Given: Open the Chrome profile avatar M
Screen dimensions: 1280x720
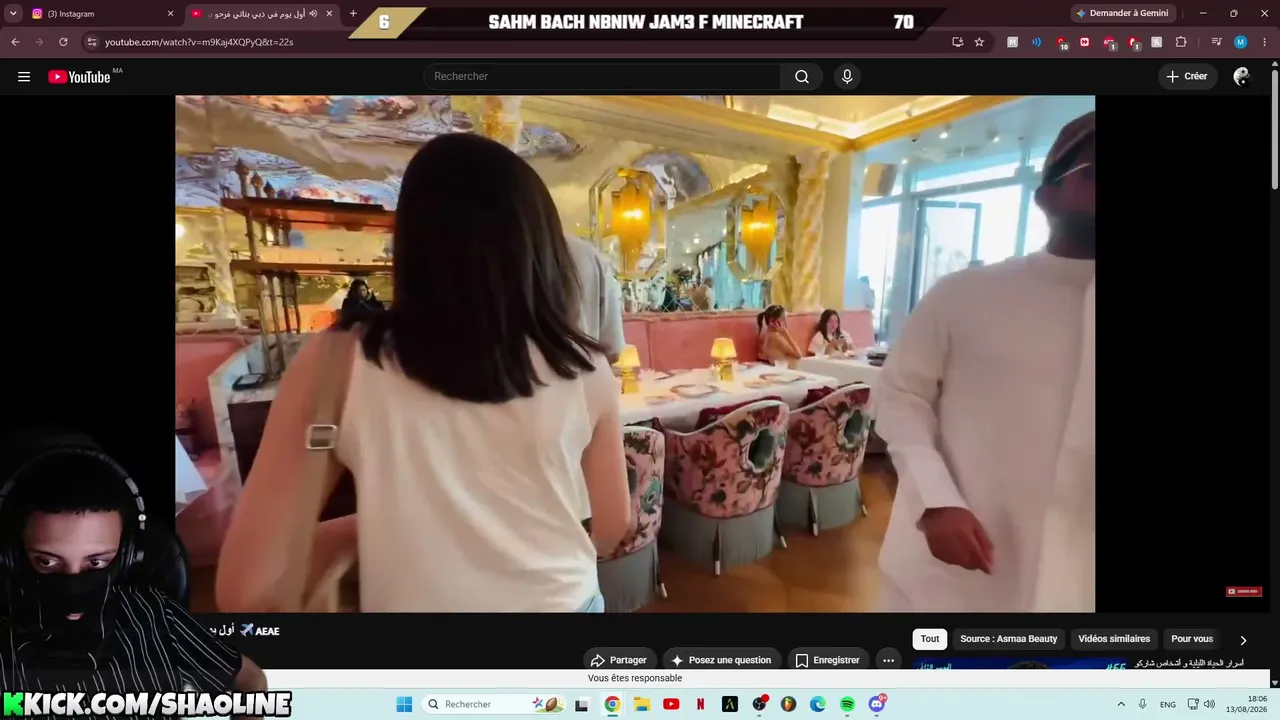Looking at the screenshot, I should (x=1240, y=42).
